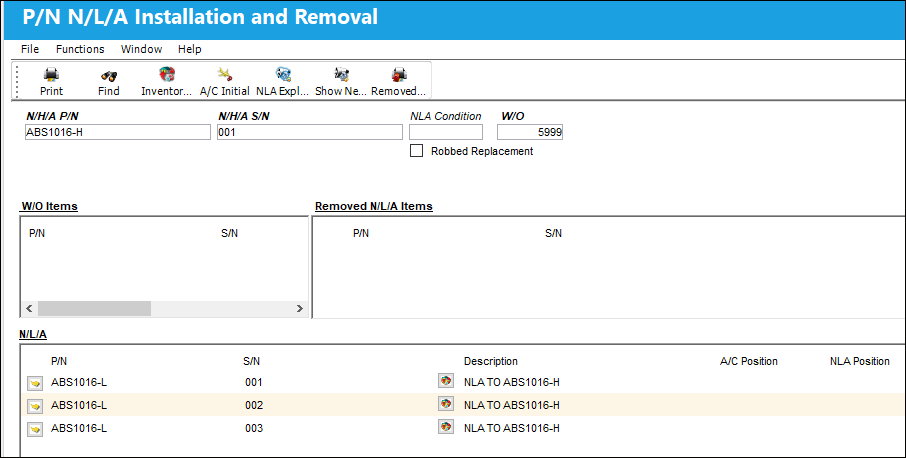Click S/N header in Removed N/L/A Items
The image size is (906, 458).
(x=554, y=233)
